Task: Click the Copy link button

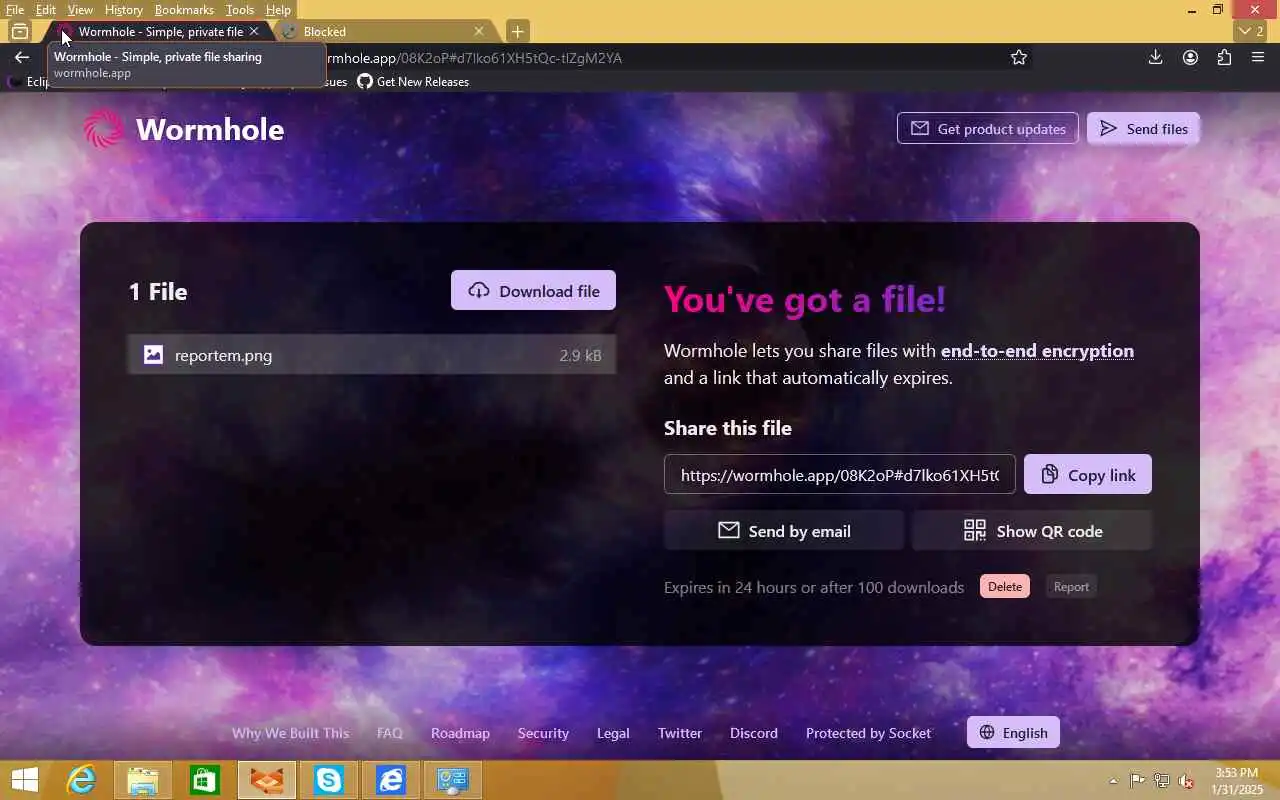Action: (x=1088, y=474)
